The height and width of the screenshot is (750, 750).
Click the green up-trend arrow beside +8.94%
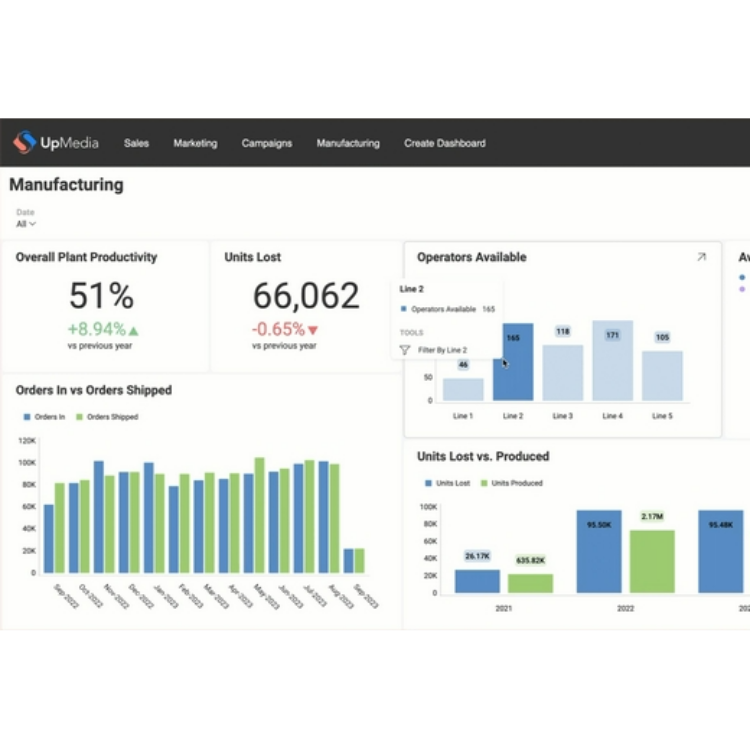coord(134,330)
